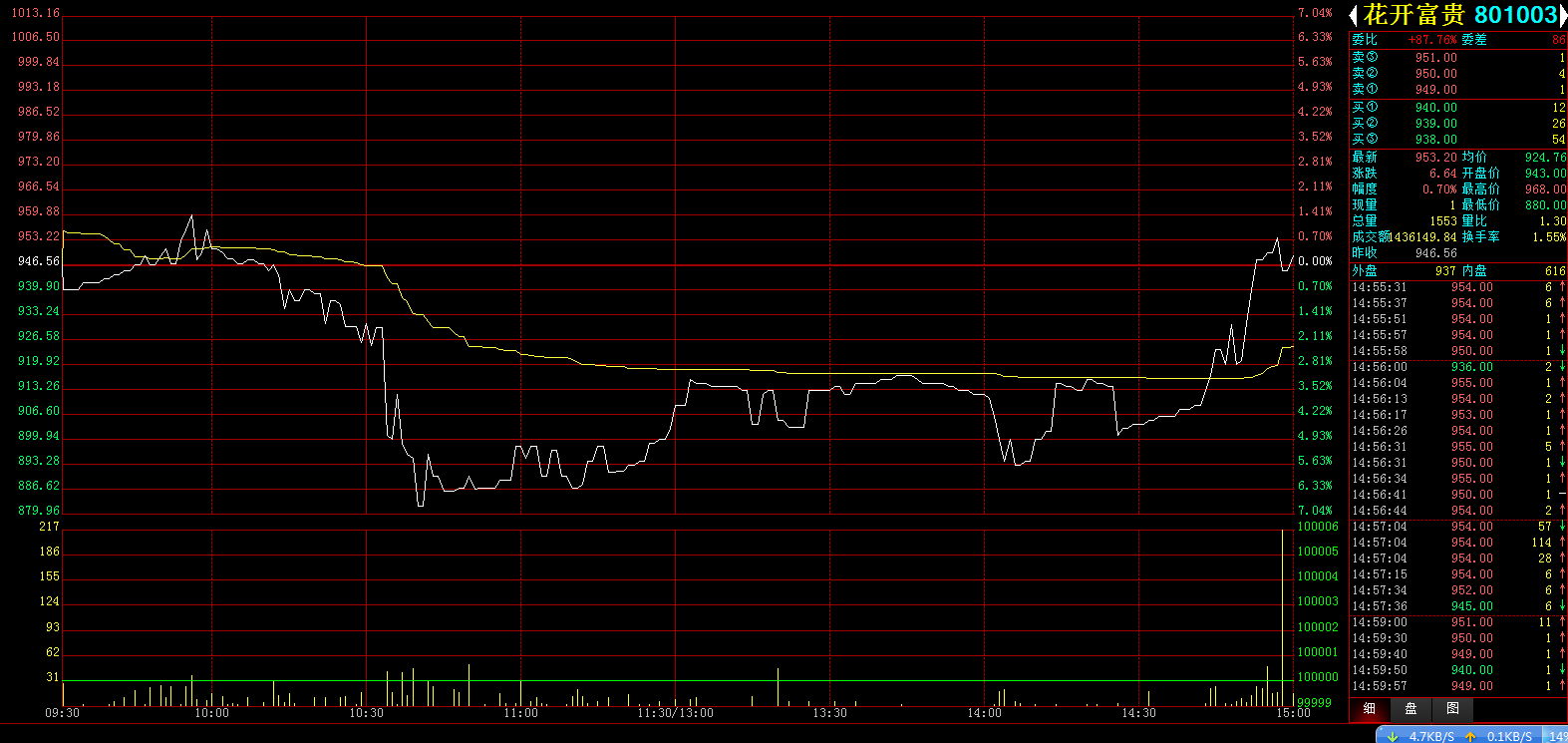Click the 成交额 value 436149.84
This screenshot has height=743, width=1568.
(x=1425, y=237)
